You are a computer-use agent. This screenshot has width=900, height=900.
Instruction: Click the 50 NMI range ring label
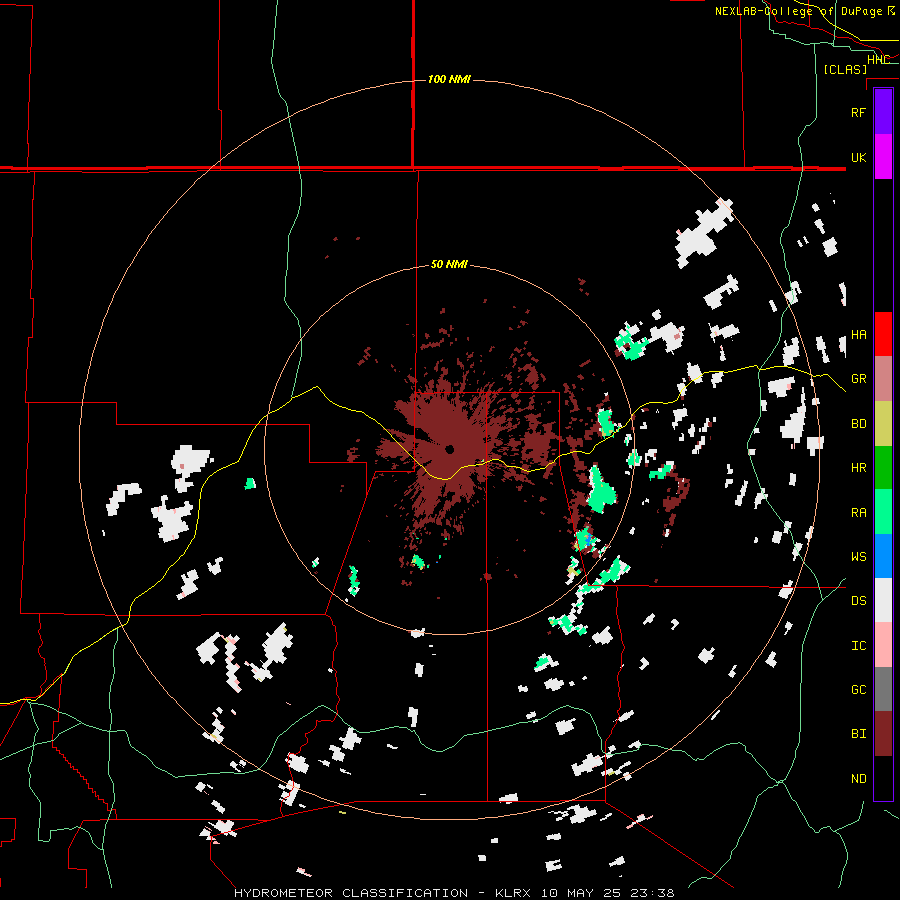(x=449, y=265)
